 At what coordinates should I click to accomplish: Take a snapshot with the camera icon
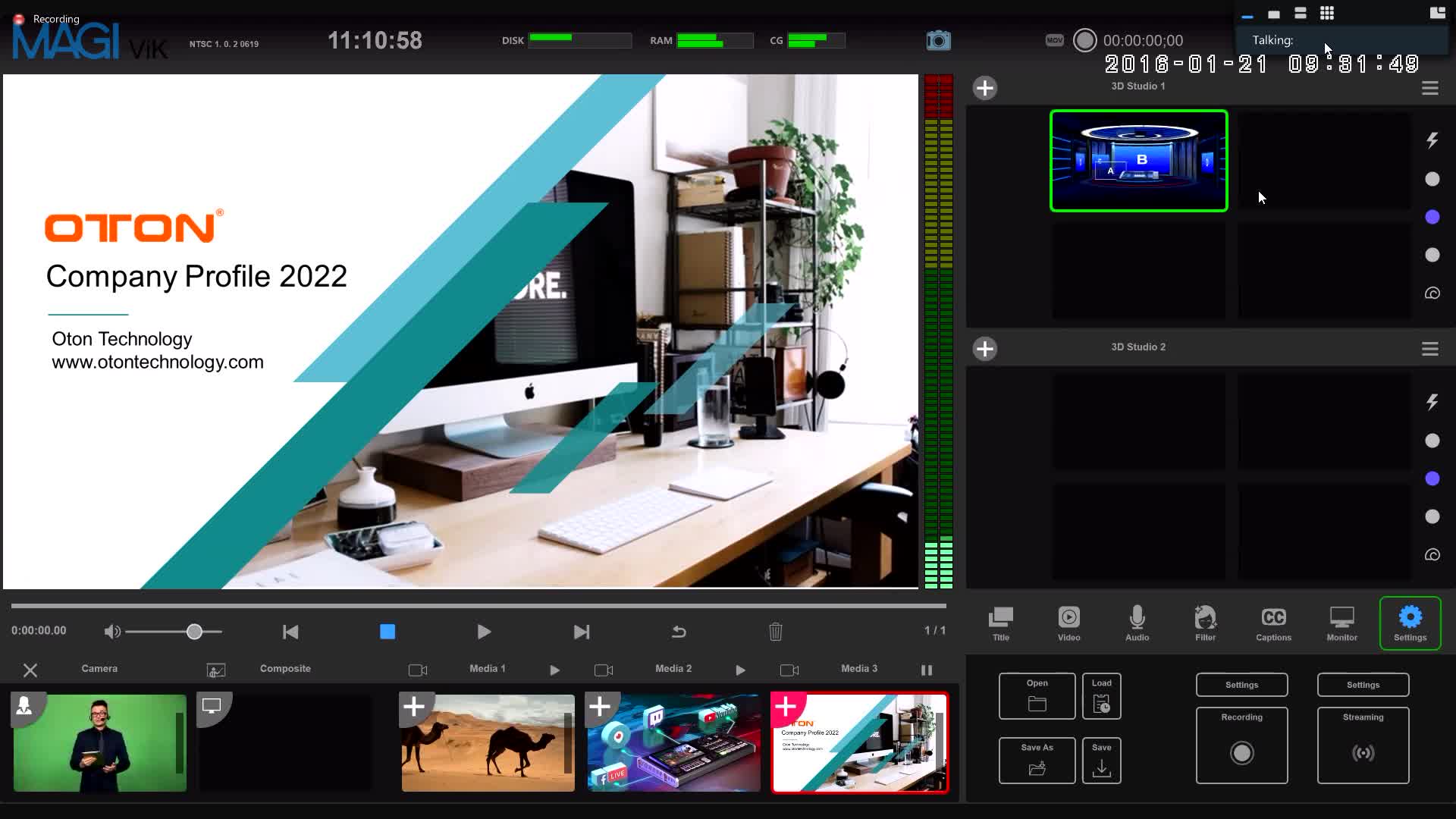click(938, 40)
